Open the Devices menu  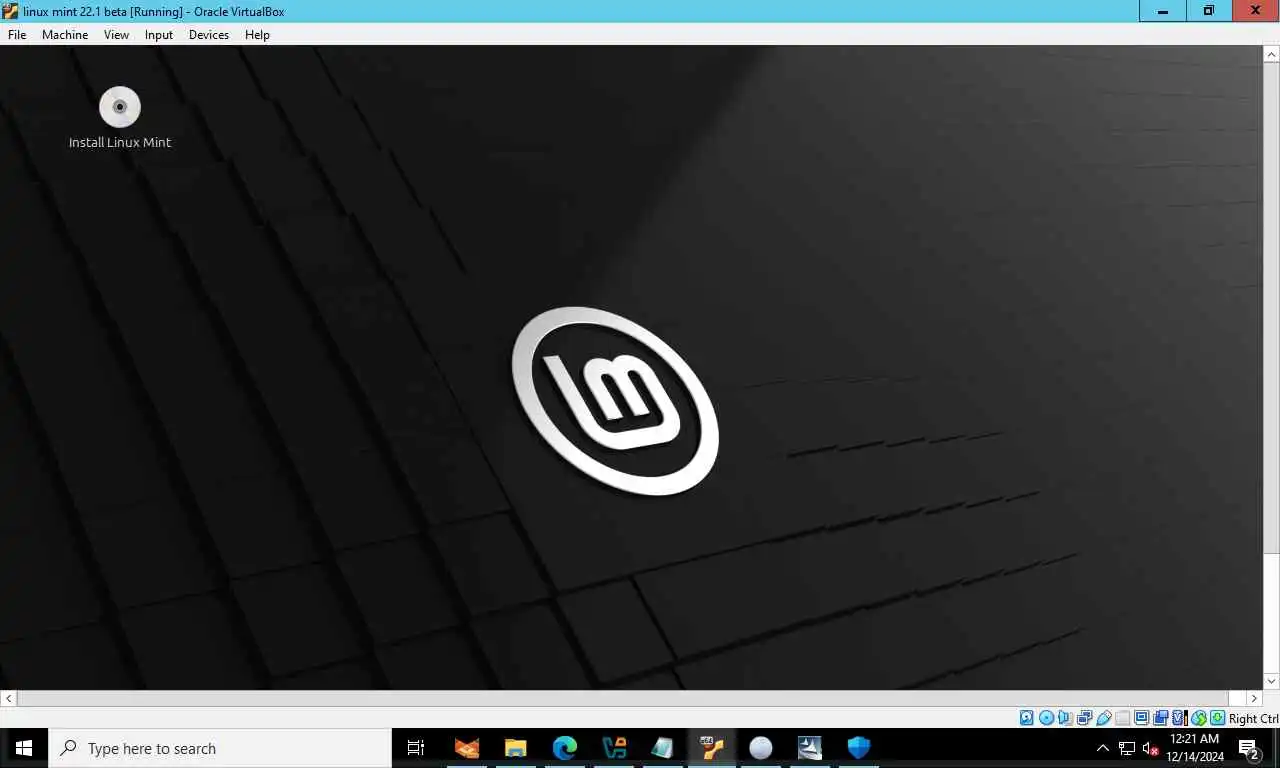tap(209, 34)
